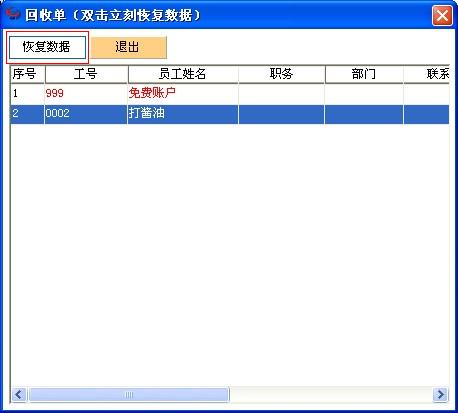This screenshot has height=413, width=458.
Task: Click the 职务 column header
Action: [x=282, y=74]
